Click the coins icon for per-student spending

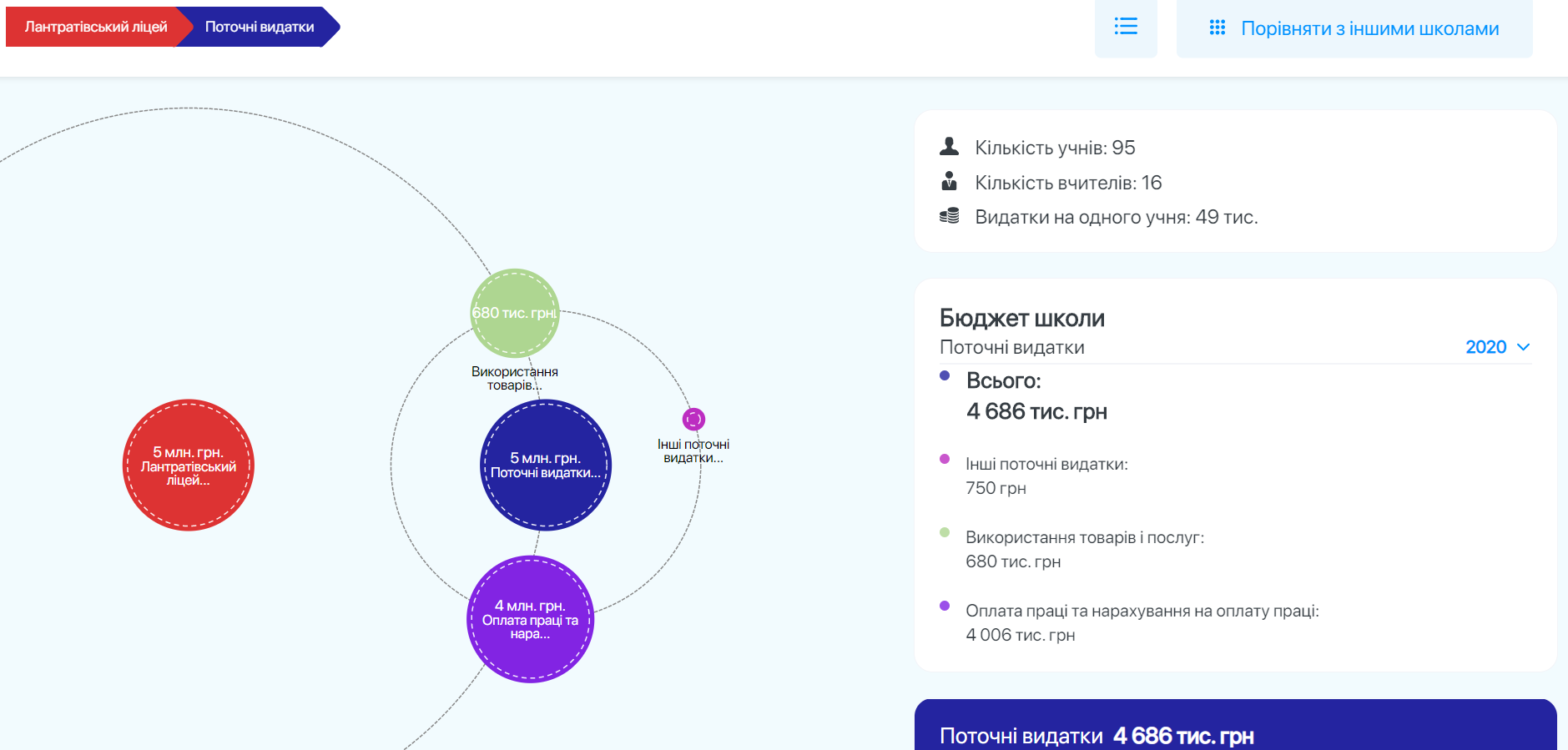[x=949, y=216]
